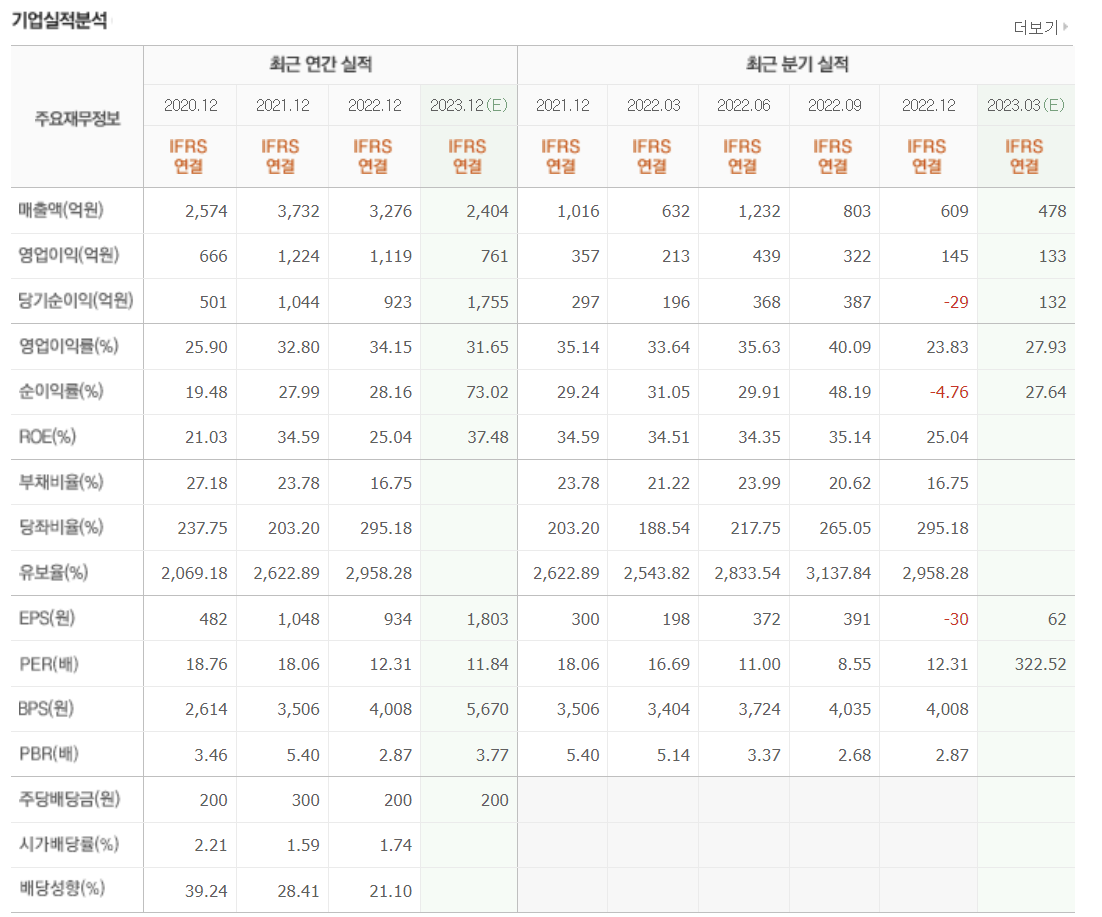This screenshot has width=1102, height=917.
Task: Click the 40.09 operating margin value
Action: (850, 347)
